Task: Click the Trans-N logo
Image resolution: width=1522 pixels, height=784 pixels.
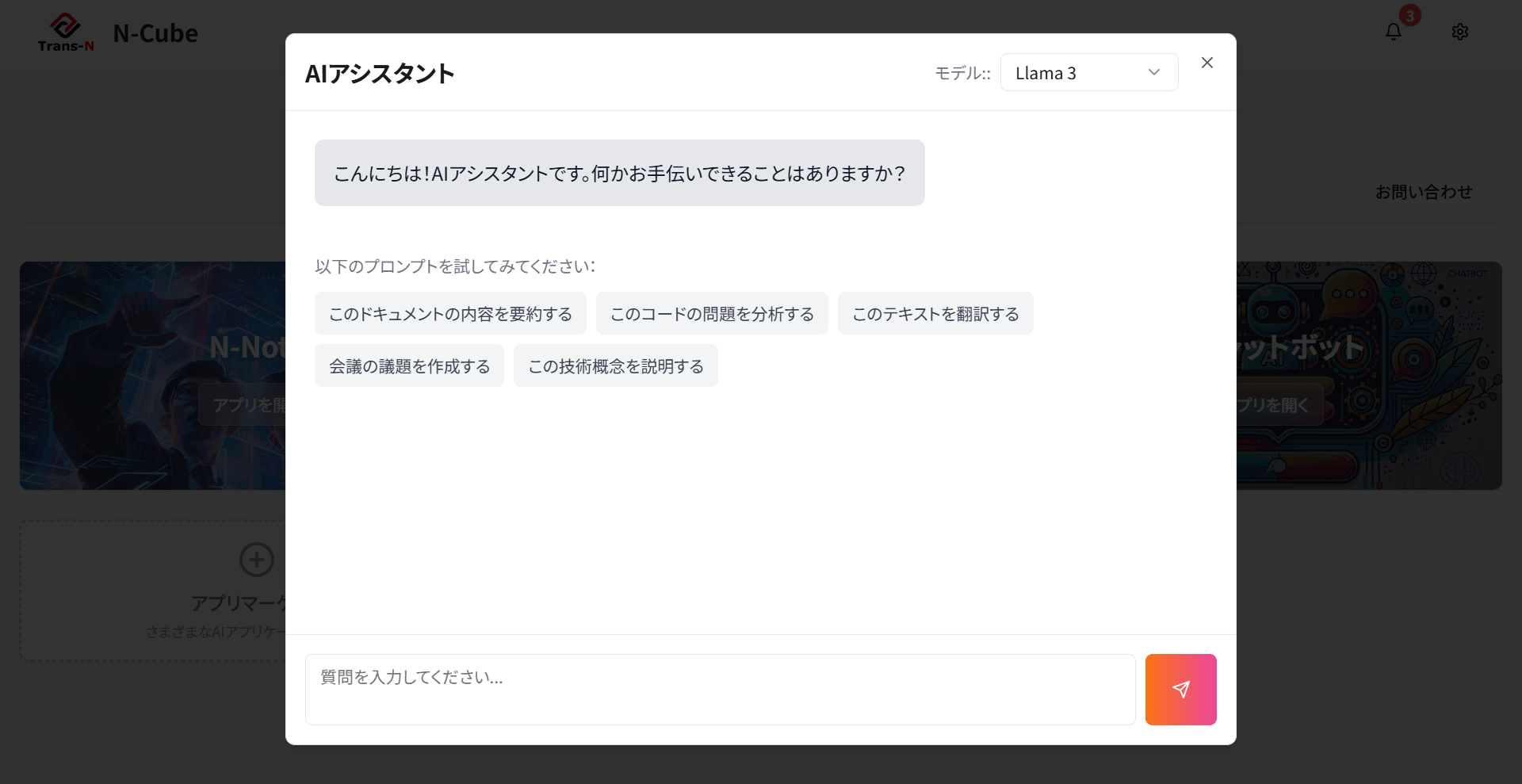Action: point(66,33)
